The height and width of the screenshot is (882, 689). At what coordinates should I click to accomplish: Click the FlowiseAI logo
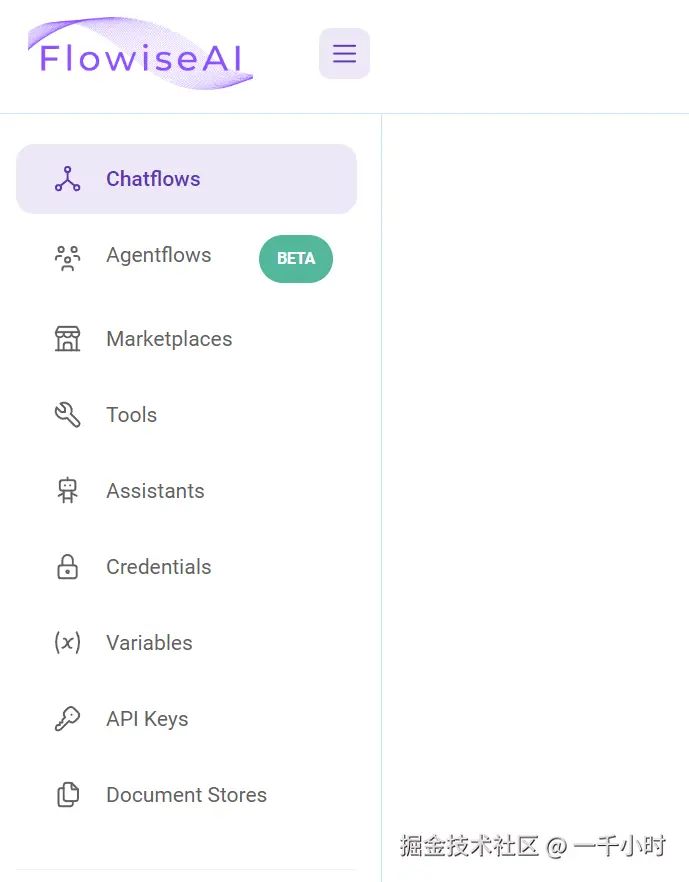pos(140,56)
